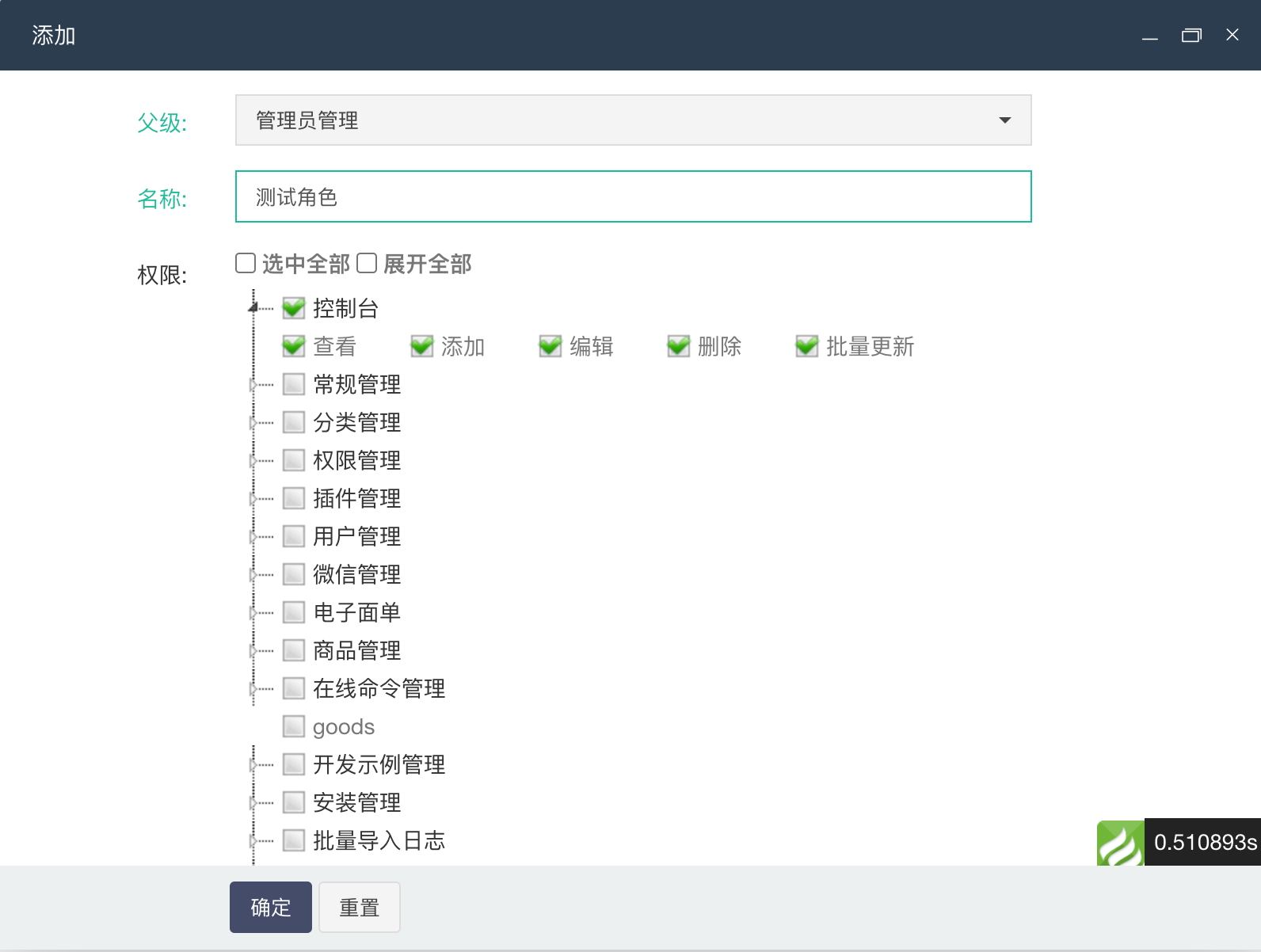Check the 在线命令管理 checkbox
The width and height of the screenshot is (1261, 952).
pyautogui.click(x=294, y=688)
